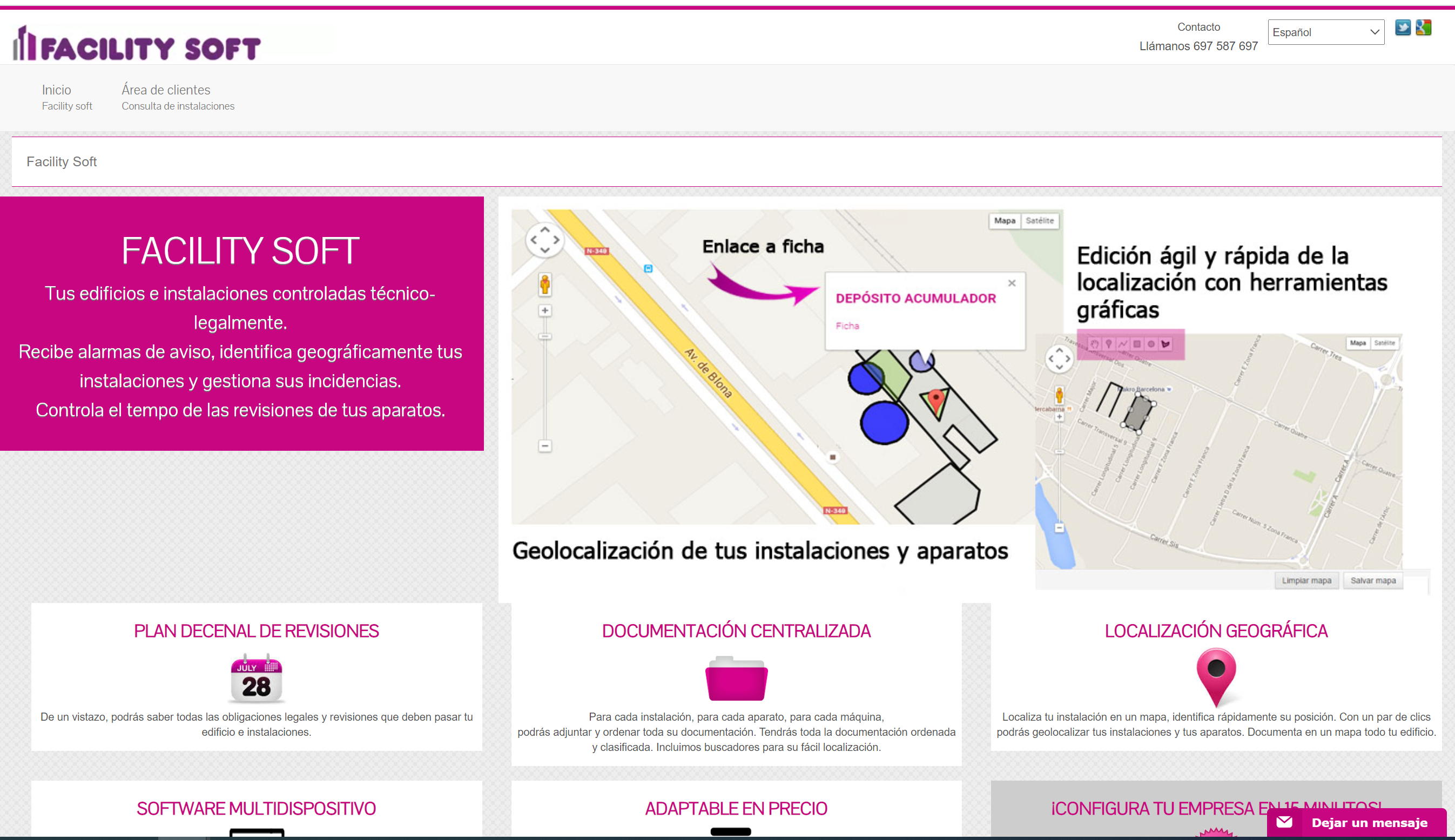
Task: Open the Contacto link
Action: tap(1198, 27)
